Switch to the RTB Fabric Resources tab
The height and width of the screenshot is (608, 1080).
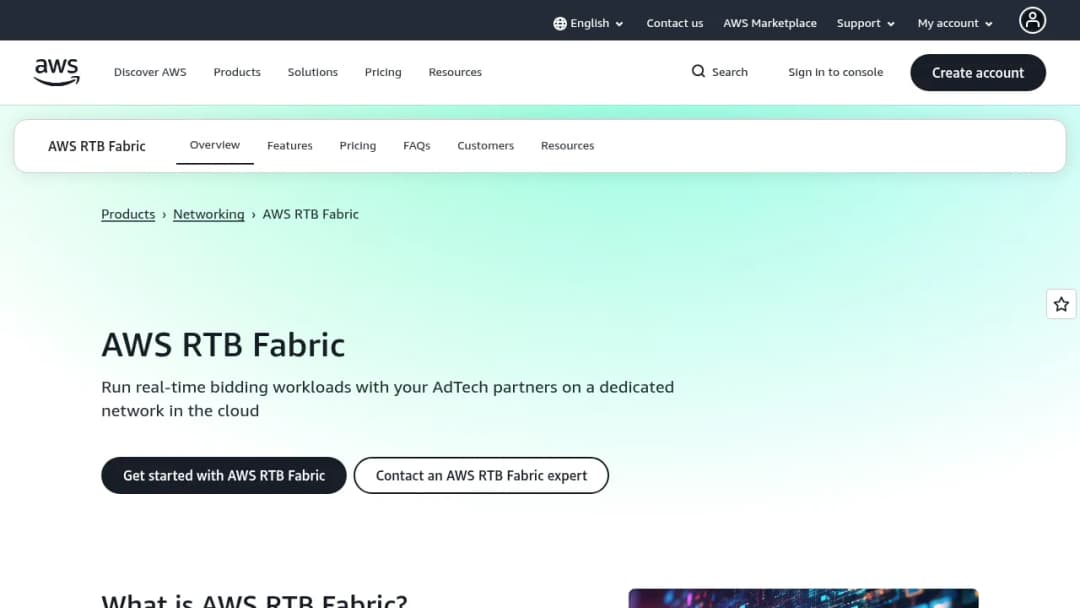pos(568,146)
